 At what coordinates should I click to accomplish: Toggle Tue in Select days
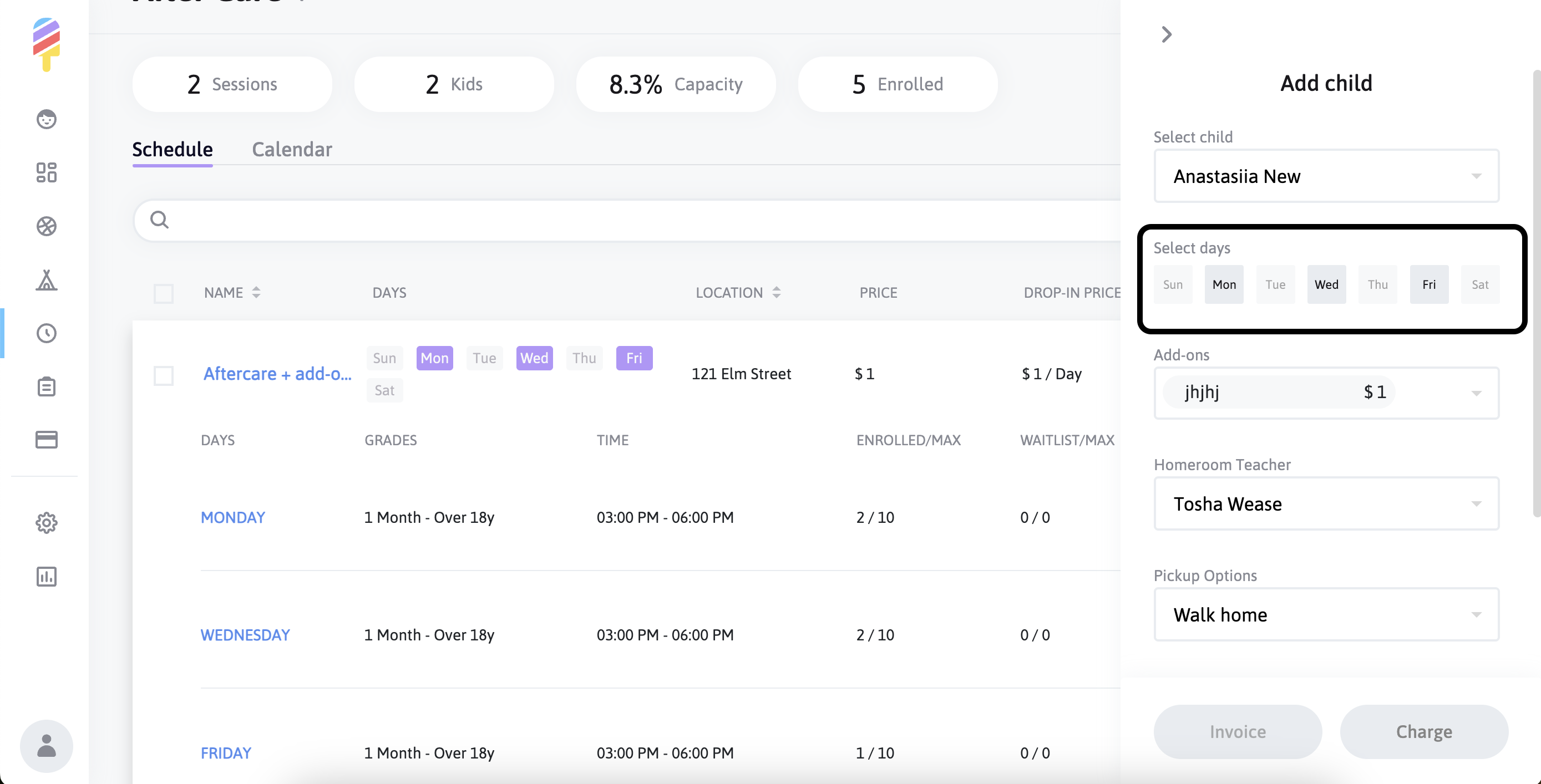coord(1275,284)
